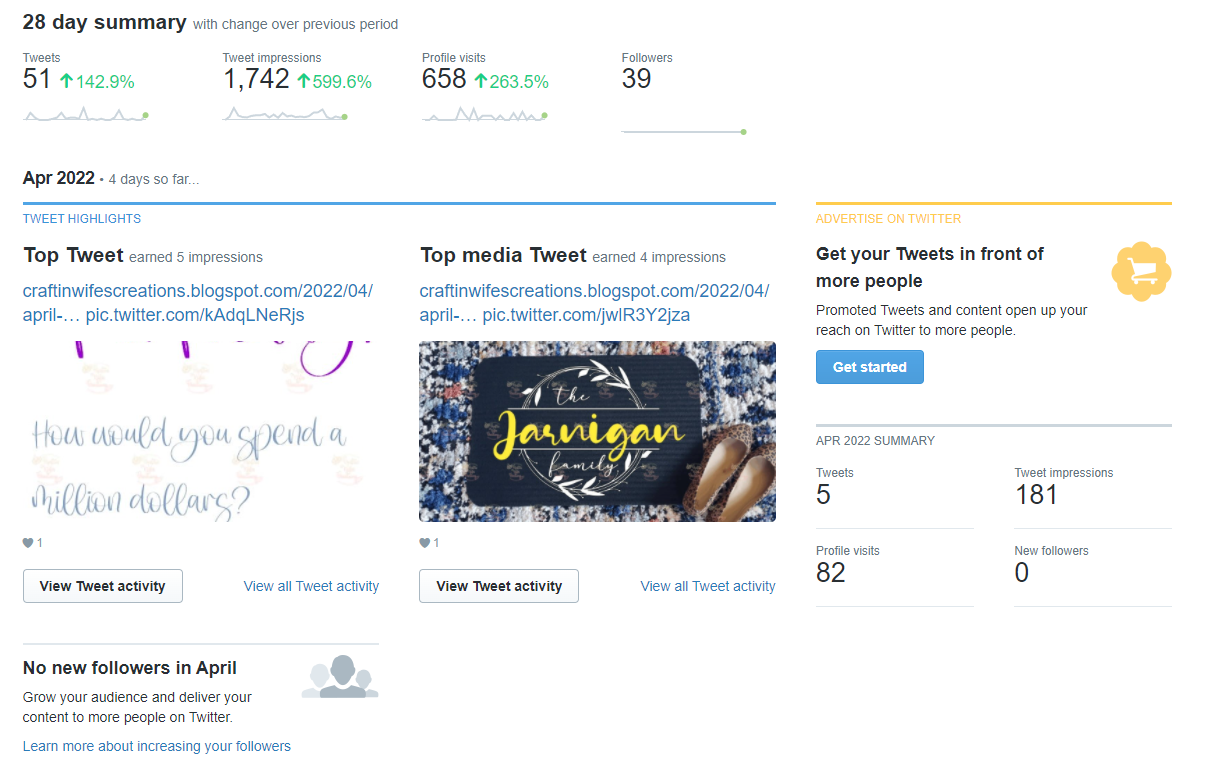Viewport: 1223px width, 770px height.
Task: Click 'Grow your audience' description text
Action: point(137,707)
